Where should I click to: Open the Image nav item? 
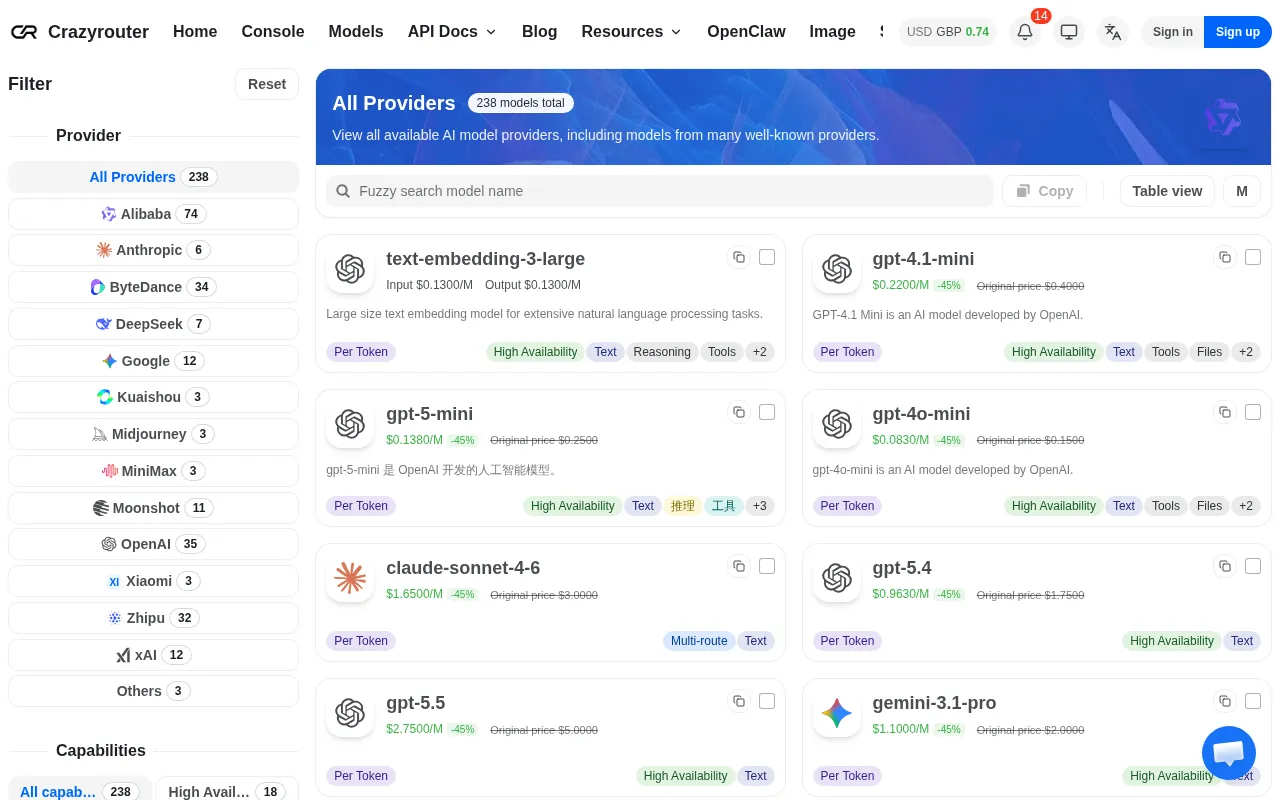pos(832,32)
